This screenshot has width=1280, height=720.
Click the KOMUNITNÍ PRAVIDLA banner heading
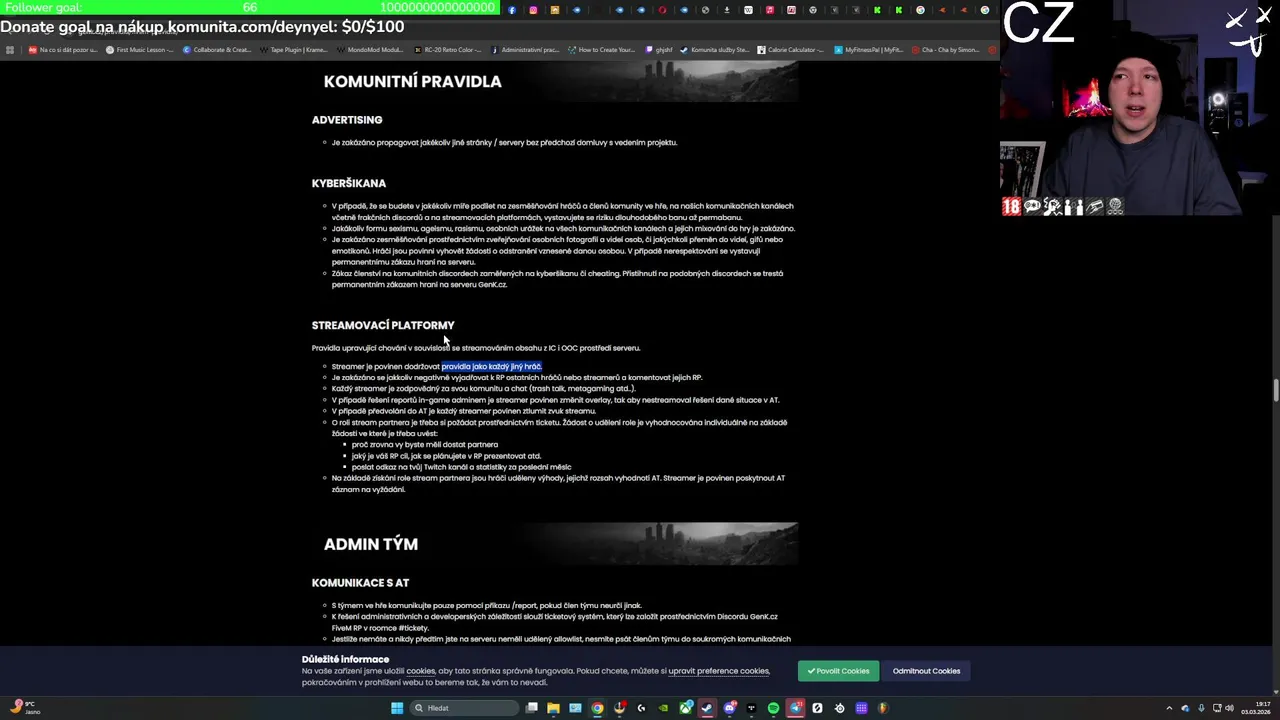click(x=412, y=82)
